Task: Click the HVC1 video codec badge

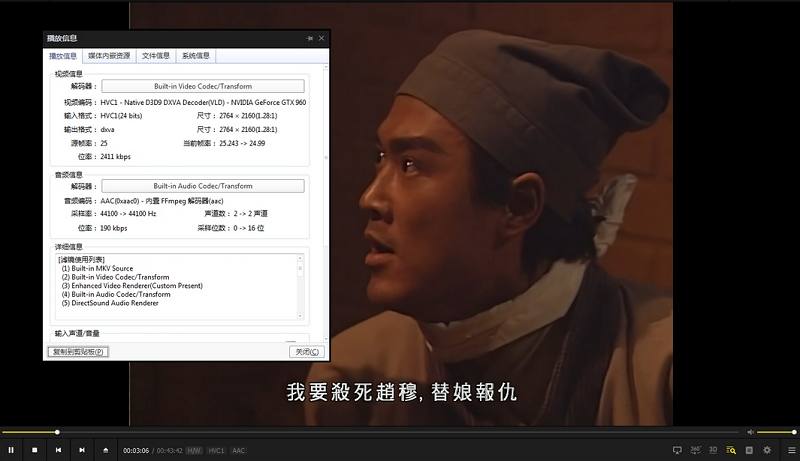Action: tap(217, 451)
